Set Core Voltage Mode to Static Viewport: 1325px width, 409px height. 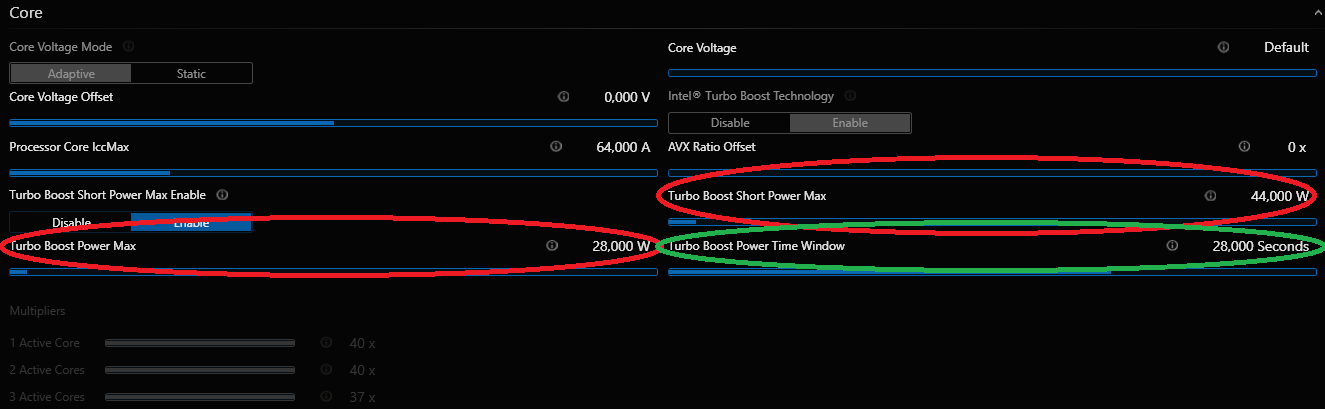191,73
